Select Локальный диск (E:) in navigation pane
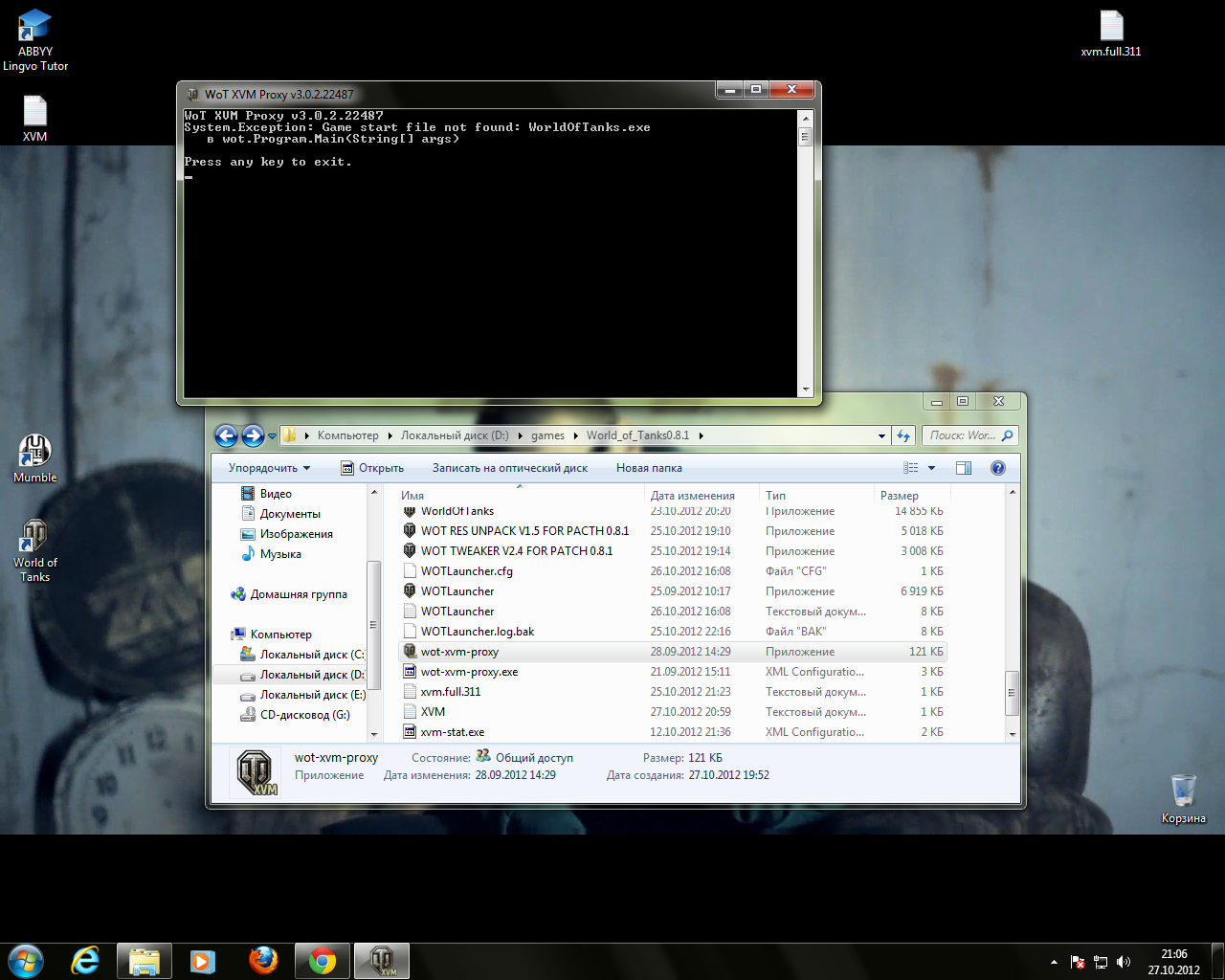This screenshot has width=1225, height=980. point(301,695)
